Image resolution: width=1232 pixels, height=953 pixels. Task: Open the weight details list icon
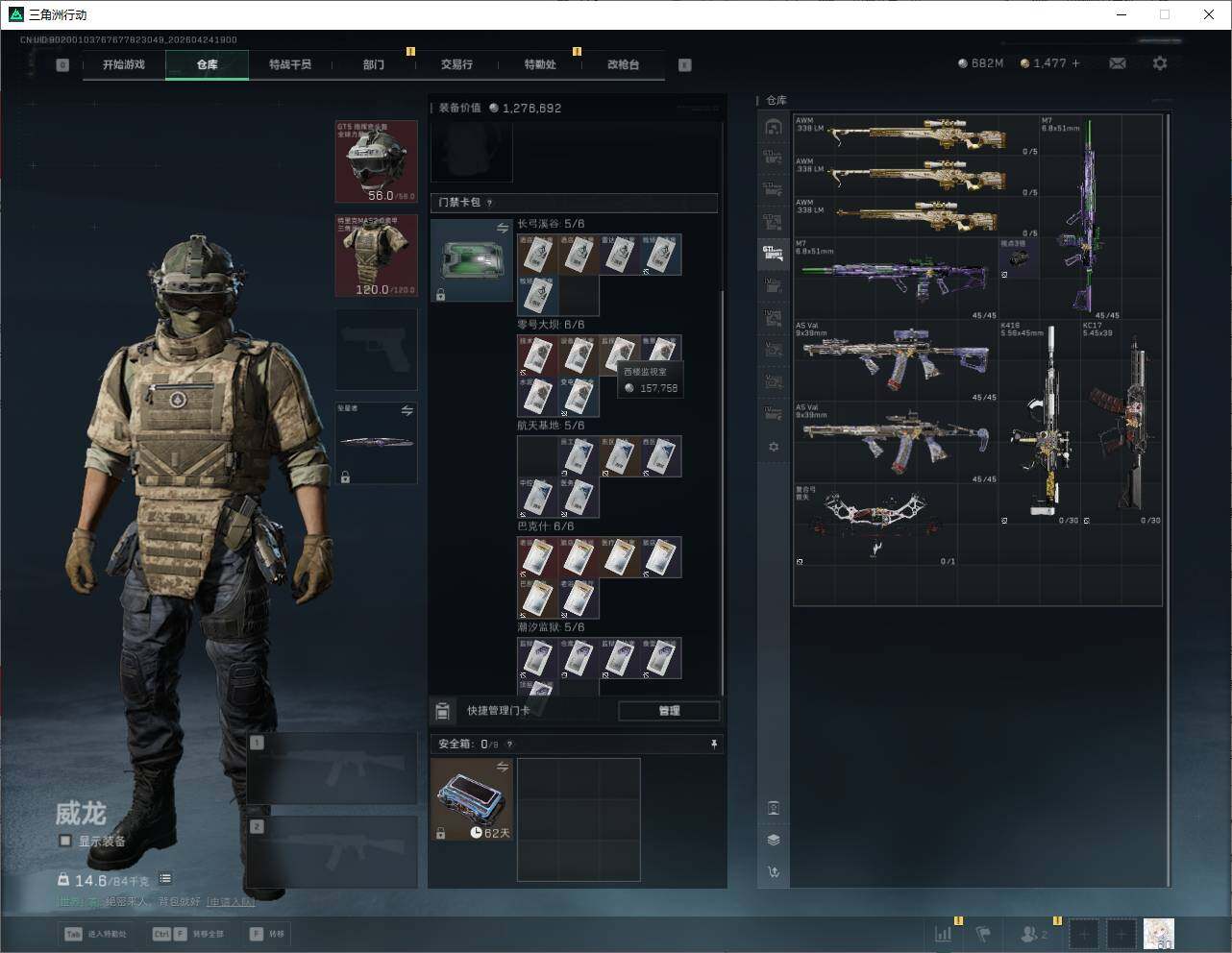tap(165, 879)
